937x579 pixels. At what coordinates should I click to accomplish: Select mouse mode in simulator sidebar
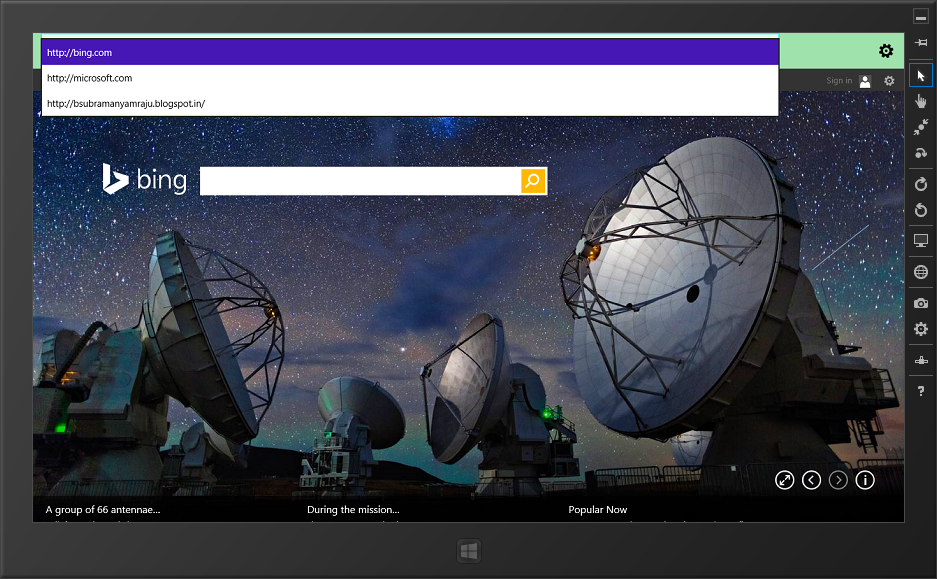tap(920, 76)
